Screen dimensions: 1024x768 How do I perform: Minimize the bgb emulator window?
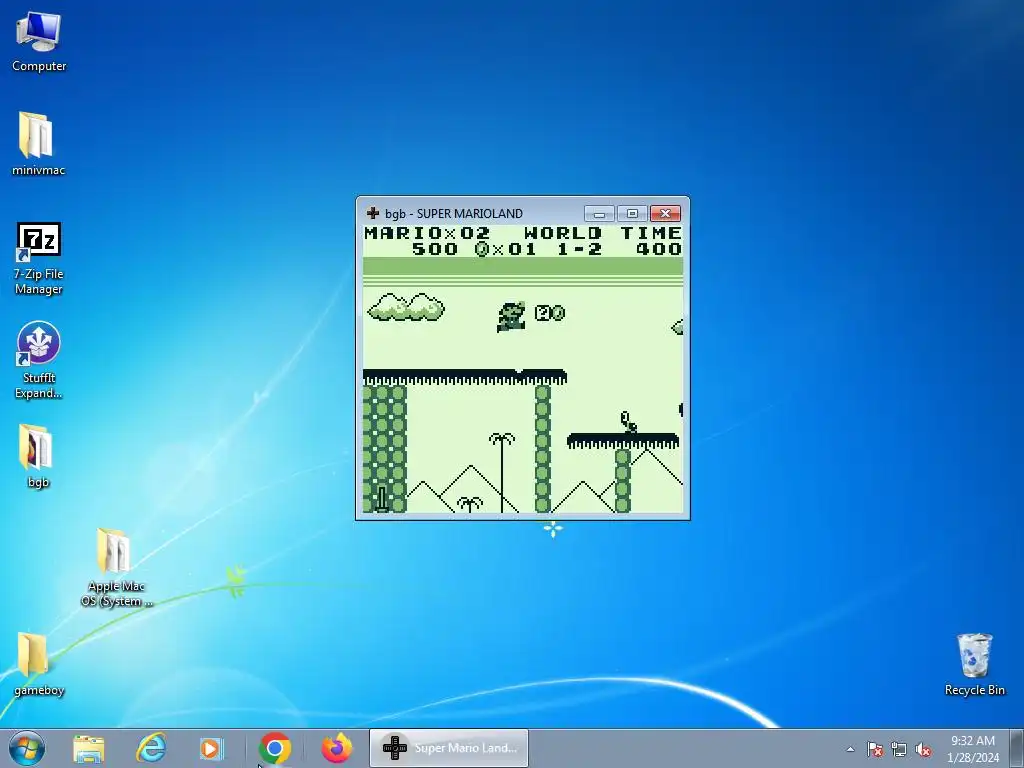[599, 214]
